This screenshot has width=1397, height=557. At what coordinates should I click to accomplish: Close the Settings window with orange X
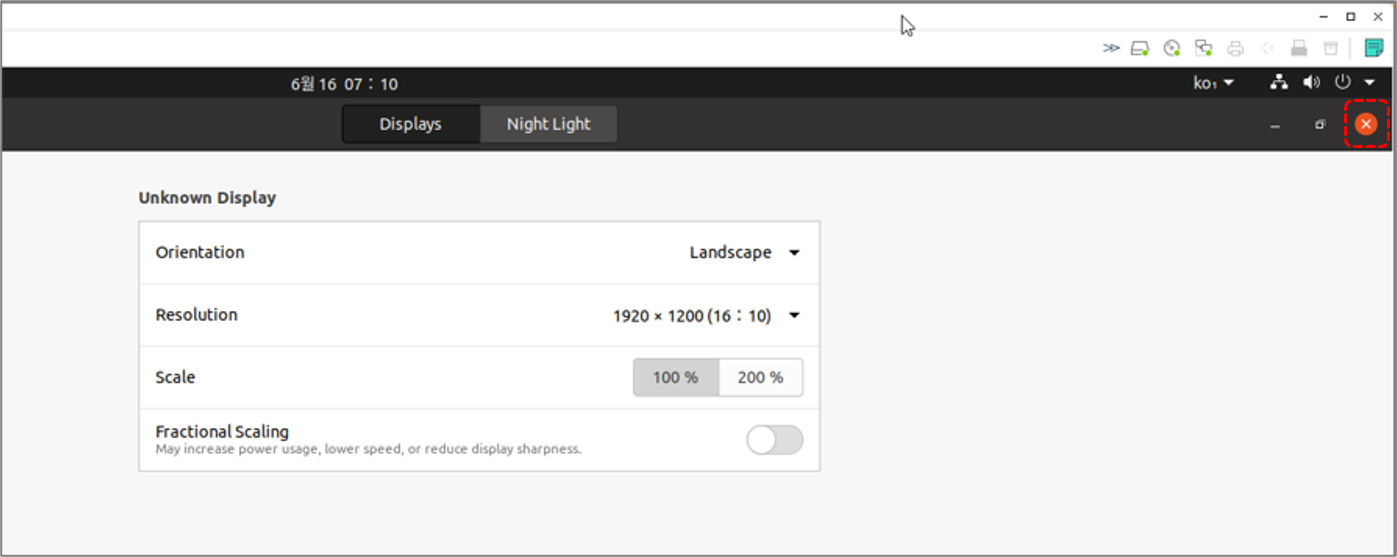[1366, 124]
